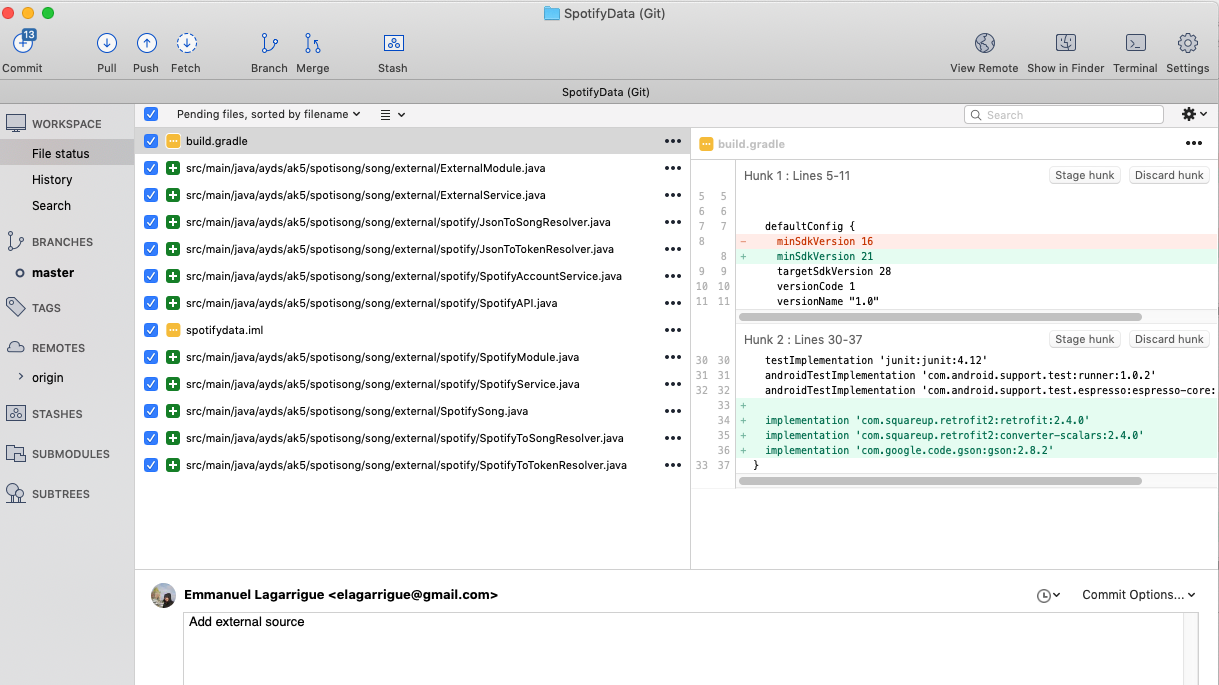Open more options for spotifydata.iml row
The width and height of the screenshot is (1219, 685).
click(x=673, y=330)
